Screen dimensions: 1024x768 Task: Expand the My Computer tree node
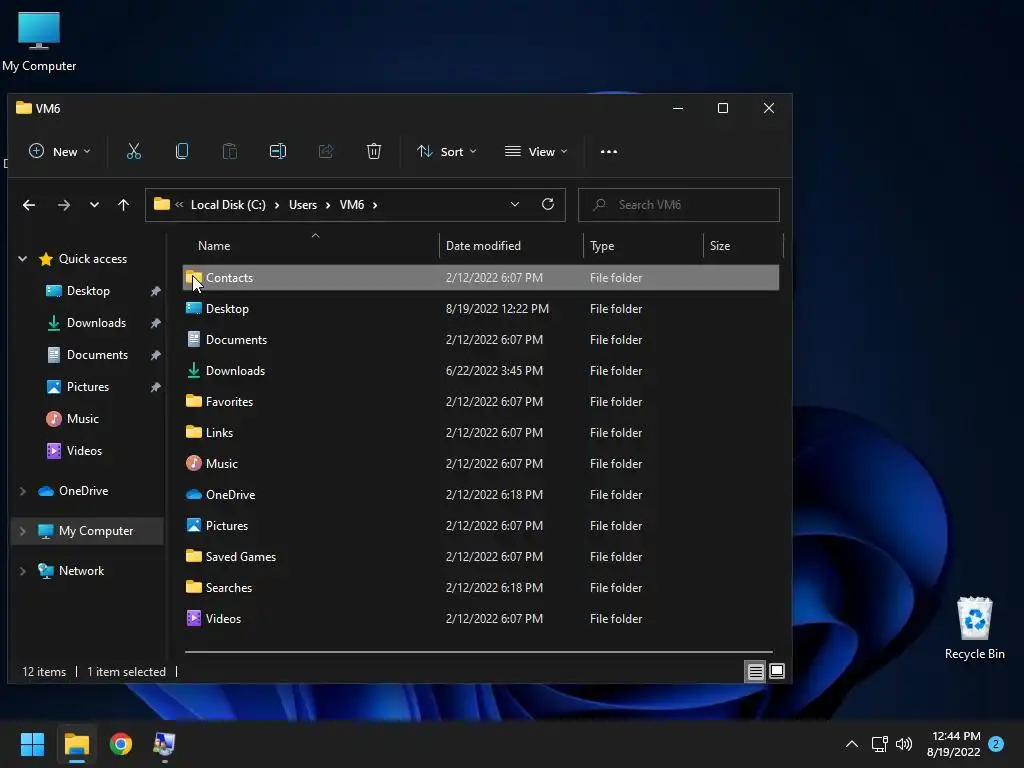click(23, 531)
